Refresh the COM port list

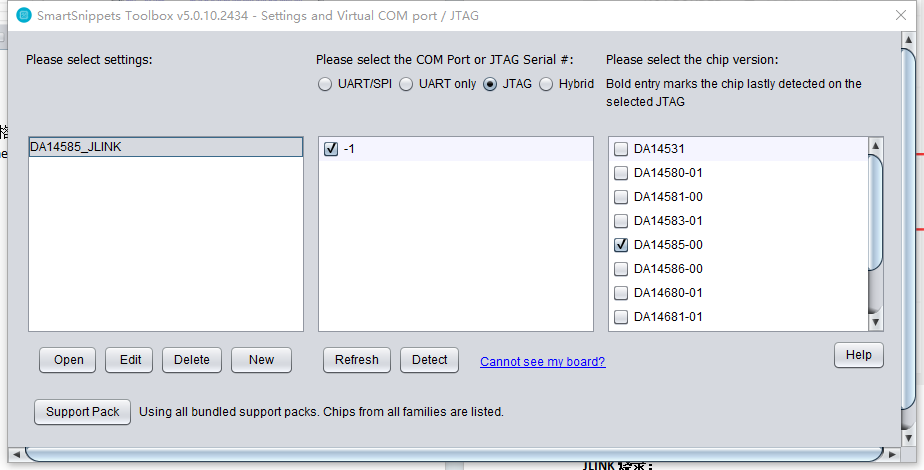(x=357, y=360)
